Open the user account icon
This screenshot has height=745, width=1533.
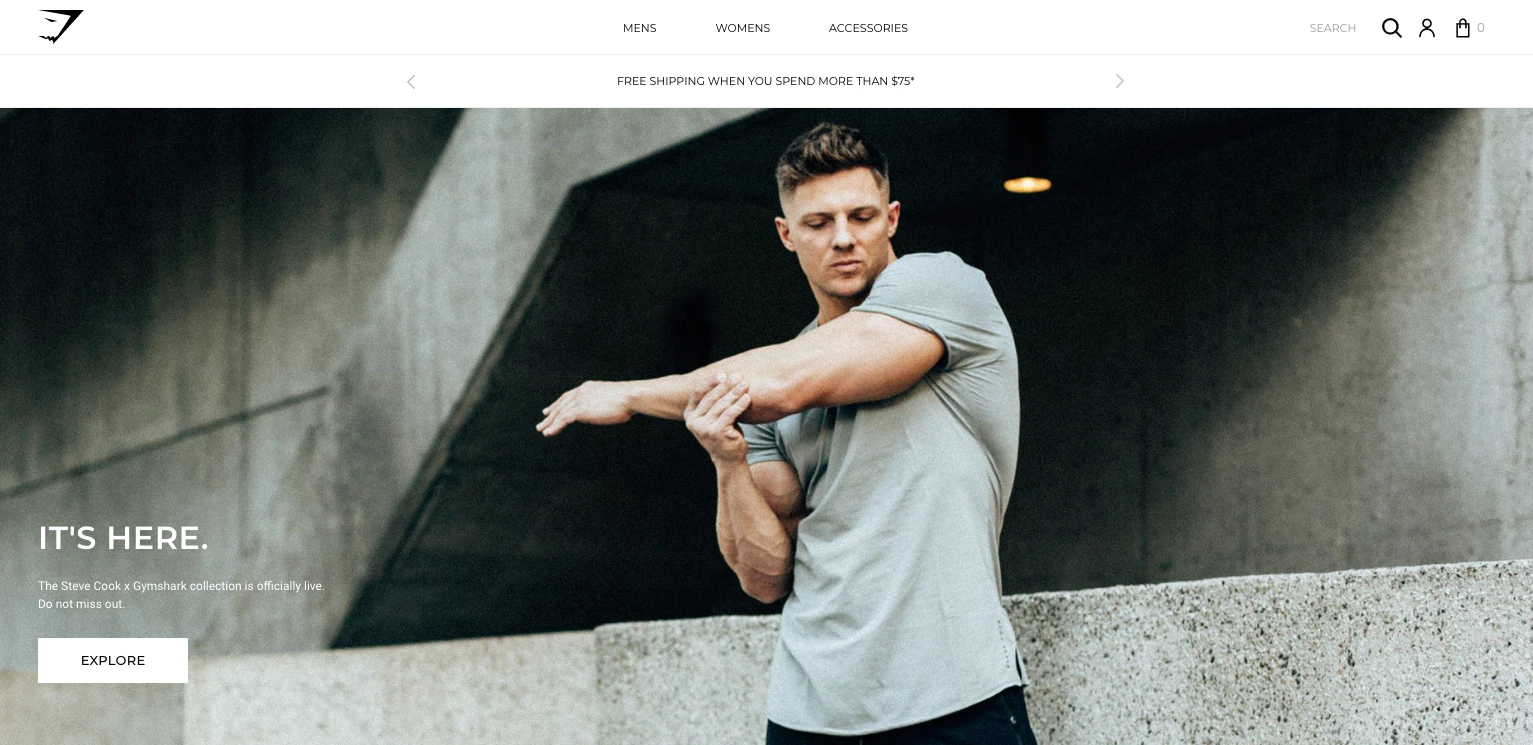pyautogui.click(x=1427, y=28)
